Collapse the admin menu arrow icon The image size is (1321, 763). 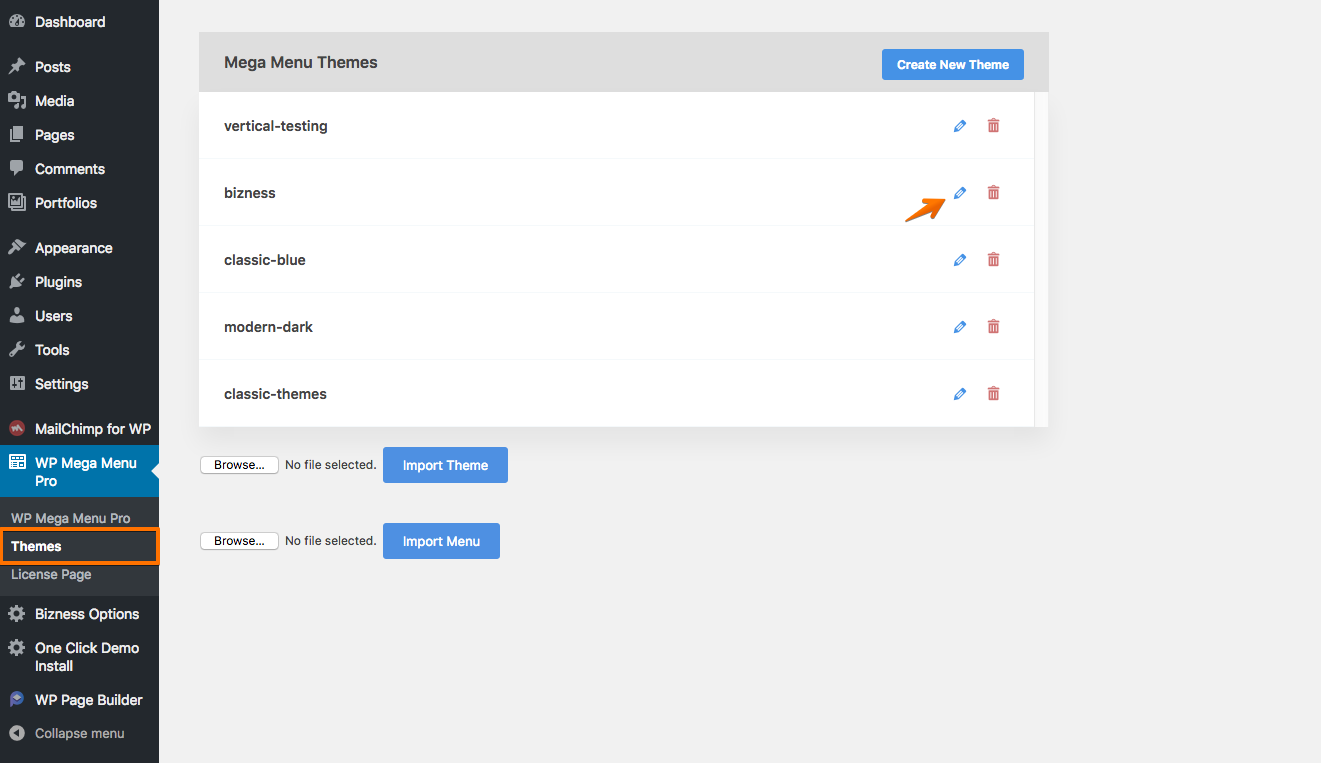[x=17, y=733]
